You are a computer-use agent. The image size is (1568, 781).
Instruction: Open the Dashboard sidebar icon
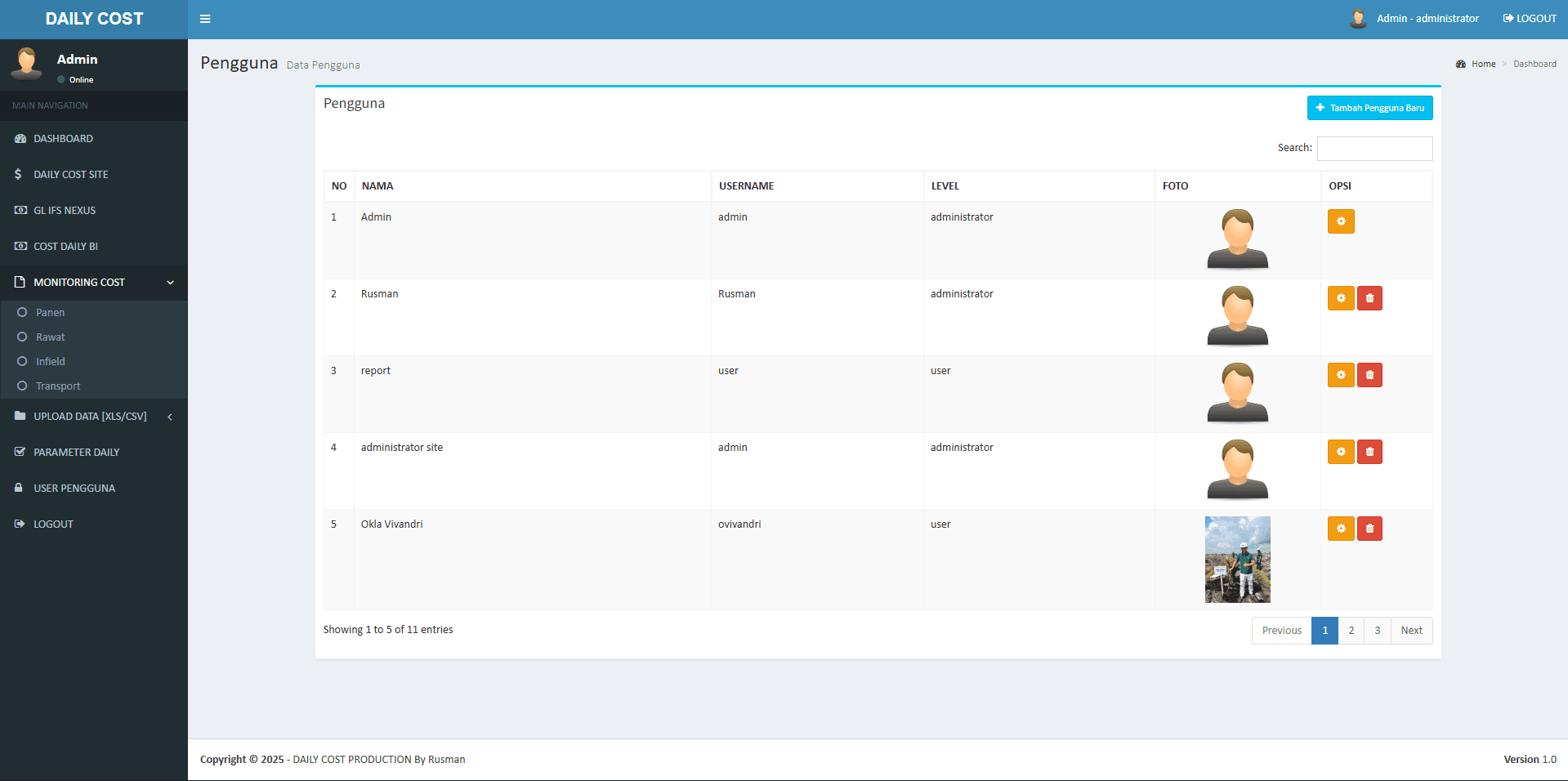[20, 138]
